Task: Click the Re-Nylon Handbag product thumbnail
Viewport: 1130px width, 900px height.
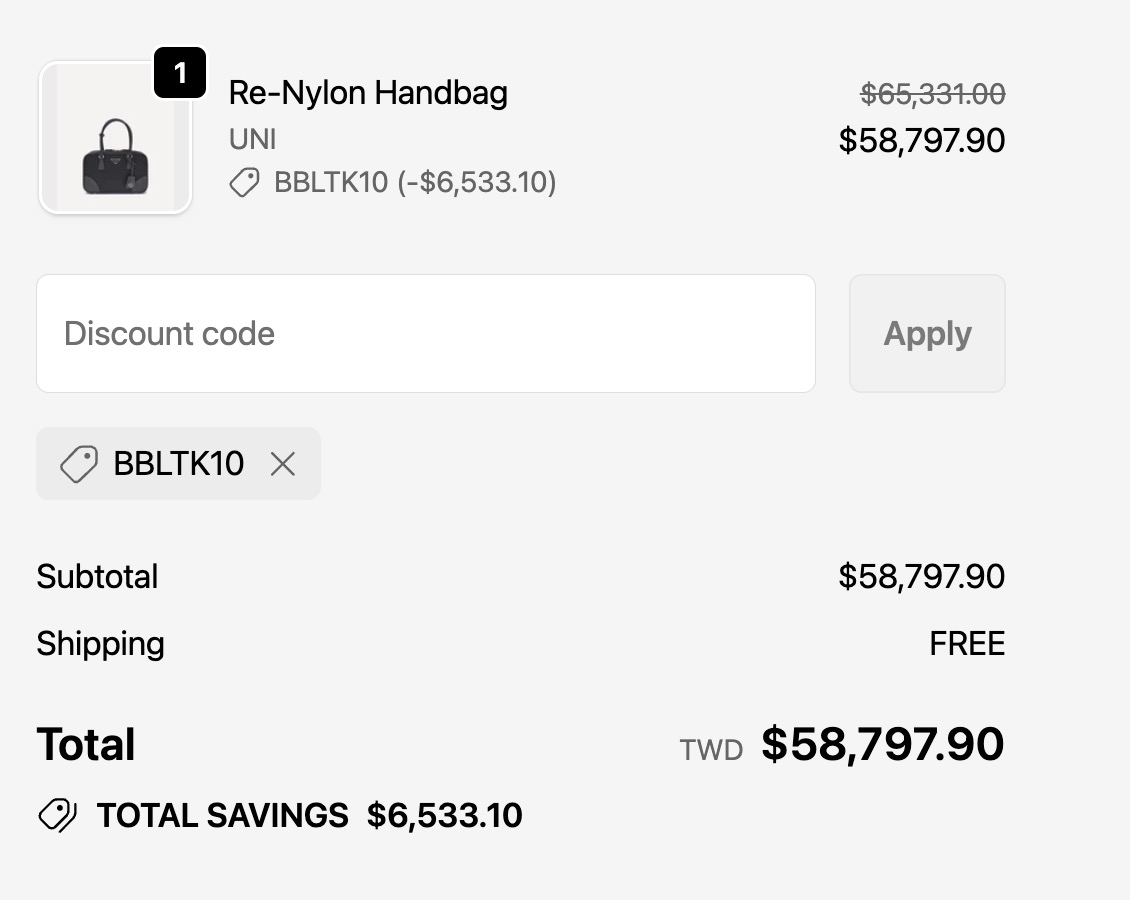Action: (x=115, y=140)
